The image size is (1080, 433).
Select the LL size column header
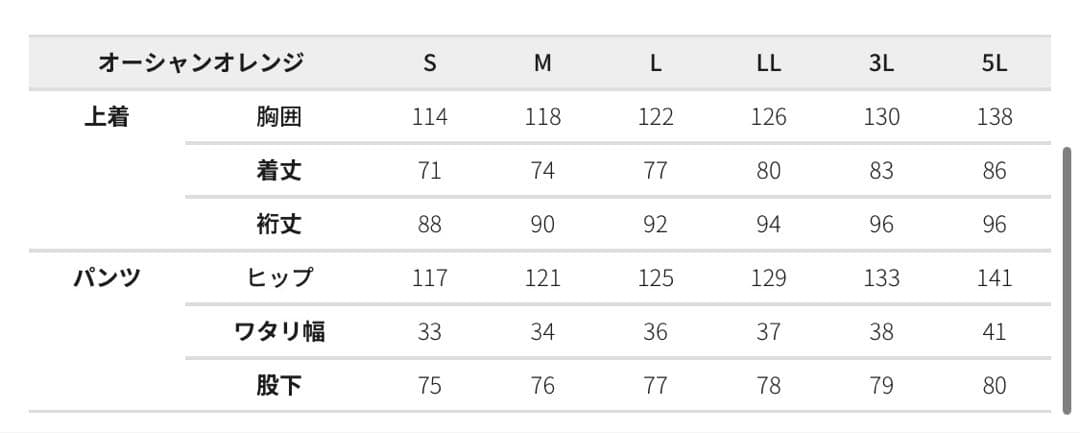(x=768, y=63)
